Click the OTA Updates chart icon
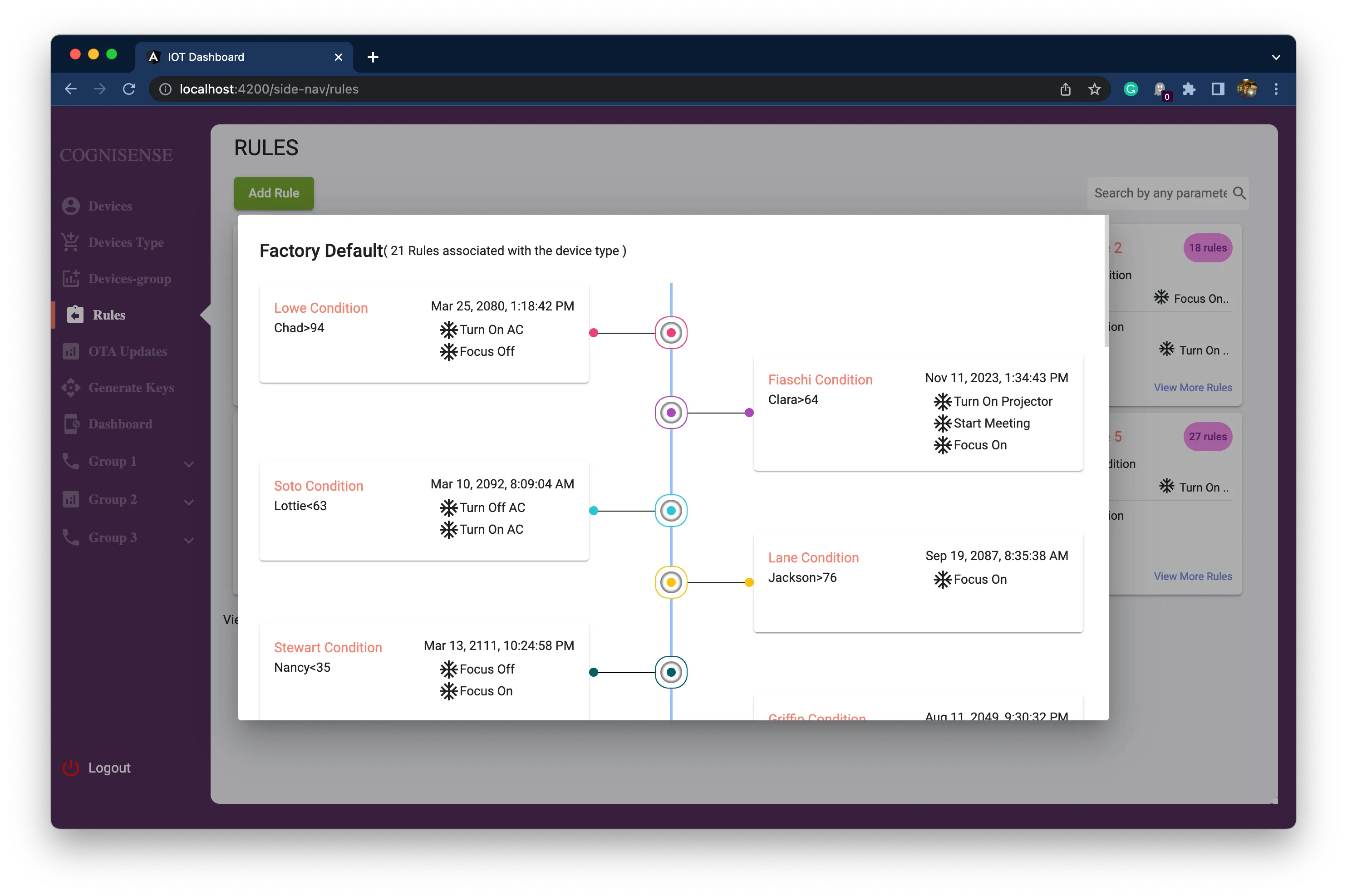This screenshot has height=896, width=1347. tap(71, 351)
